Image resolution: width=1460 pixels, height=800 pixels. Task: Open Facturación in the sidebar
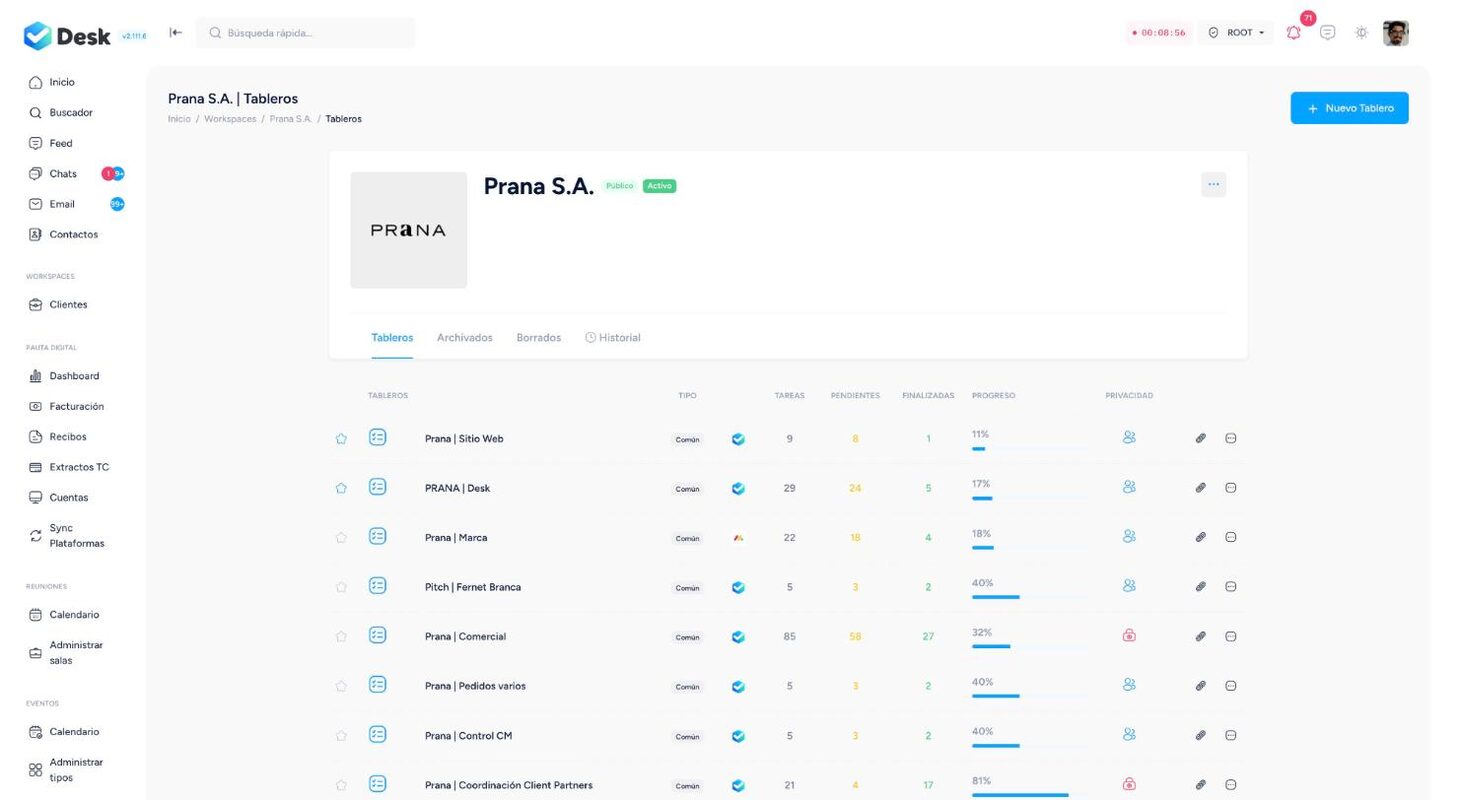click(x=76, y=406)
